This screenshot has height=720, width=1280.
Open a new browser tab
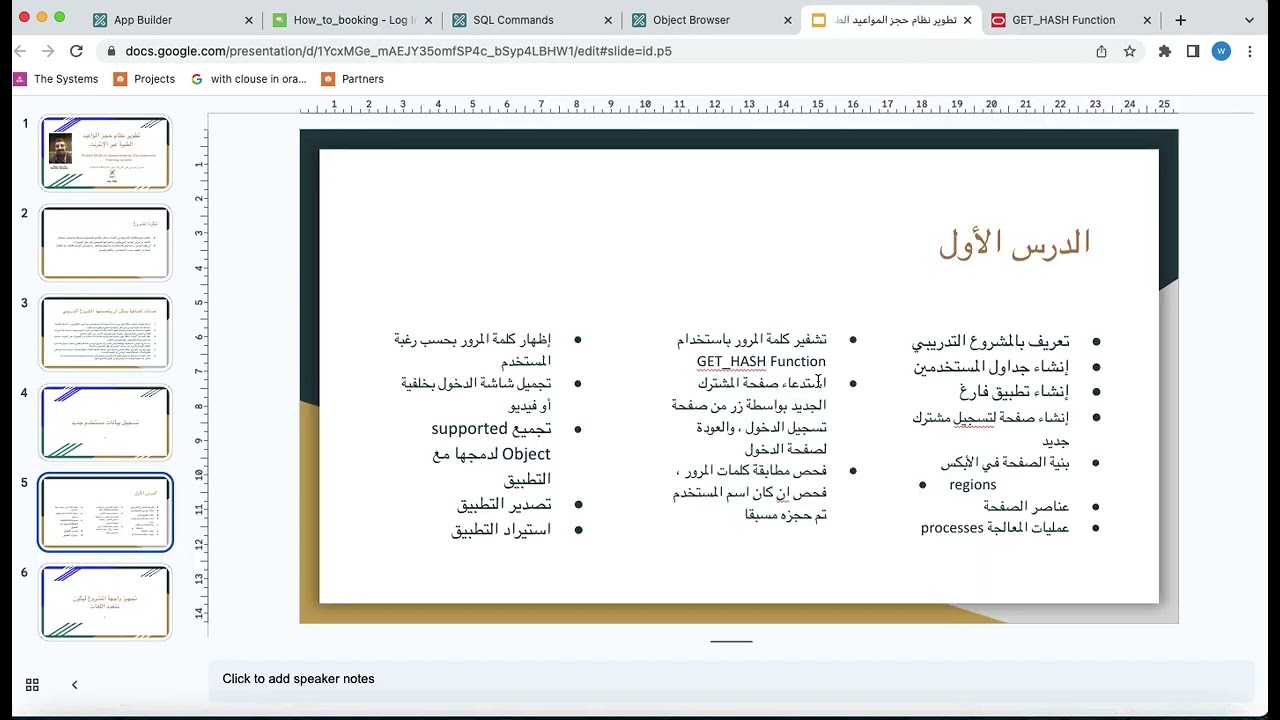point(1181,20)
